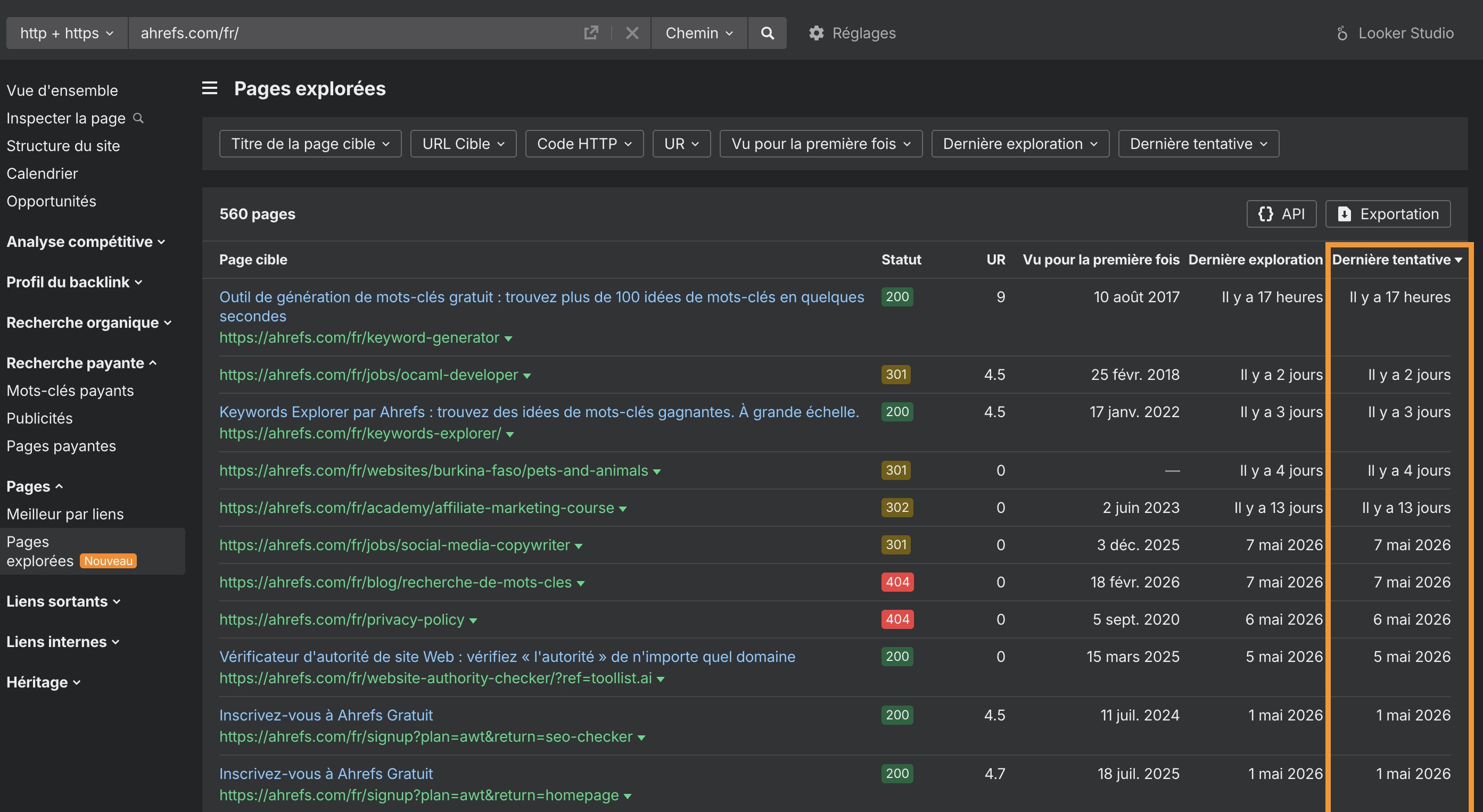
Task: Expand Profil du backlink section
Action: (x=75, y=282)
